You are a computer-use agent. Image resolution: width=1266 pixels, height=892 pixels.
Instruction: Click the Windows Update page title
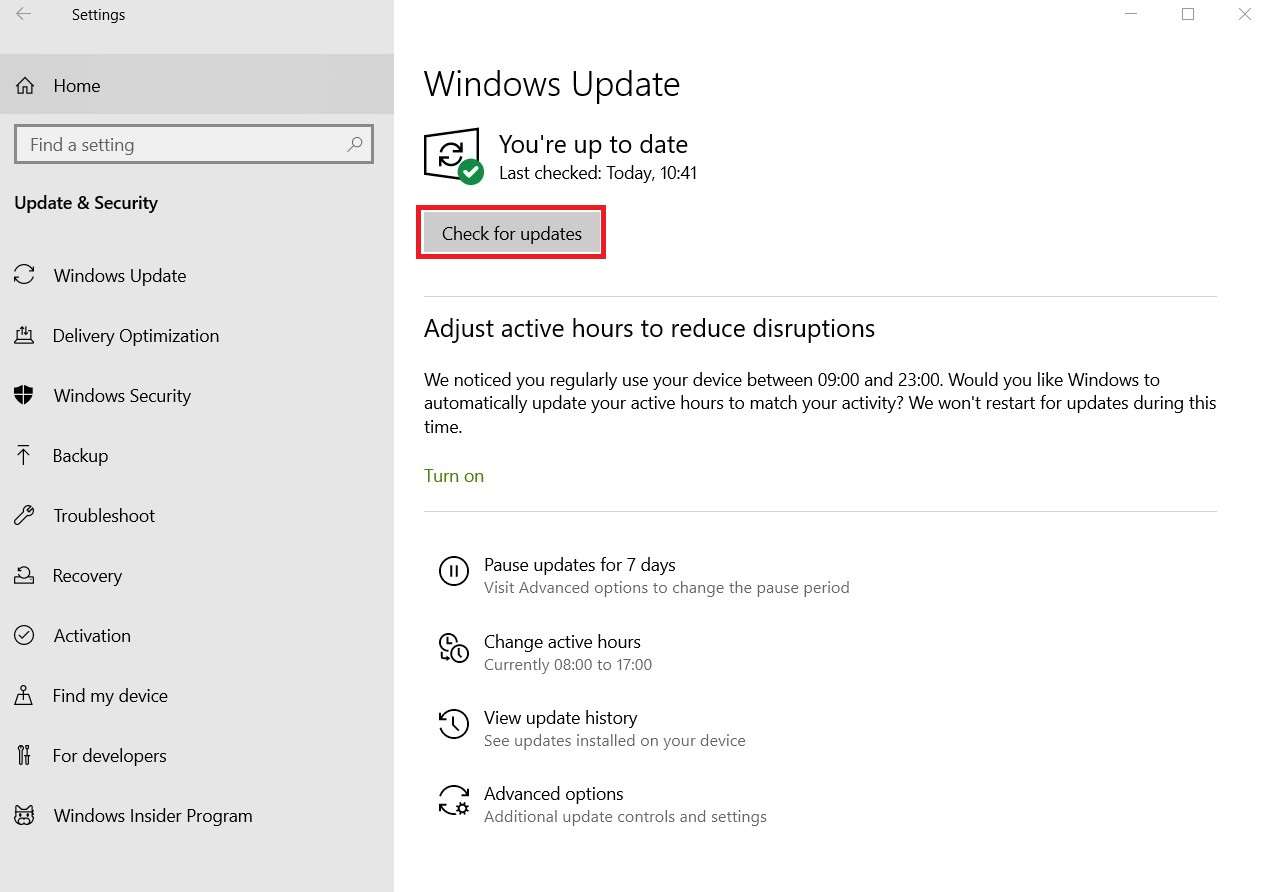tap(552, 84)
